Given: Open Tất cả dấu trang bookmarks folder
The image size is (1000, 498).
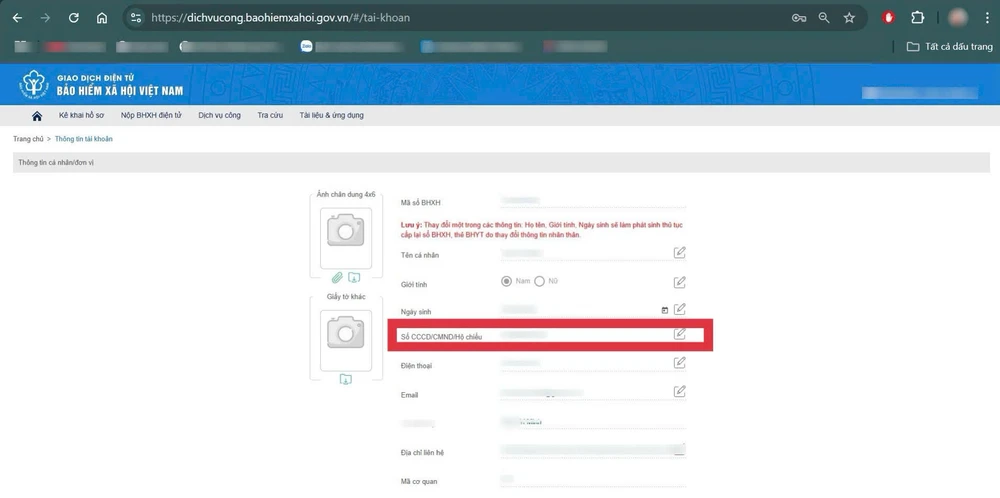Looking at the screenshot, I should tap(950, 46).
